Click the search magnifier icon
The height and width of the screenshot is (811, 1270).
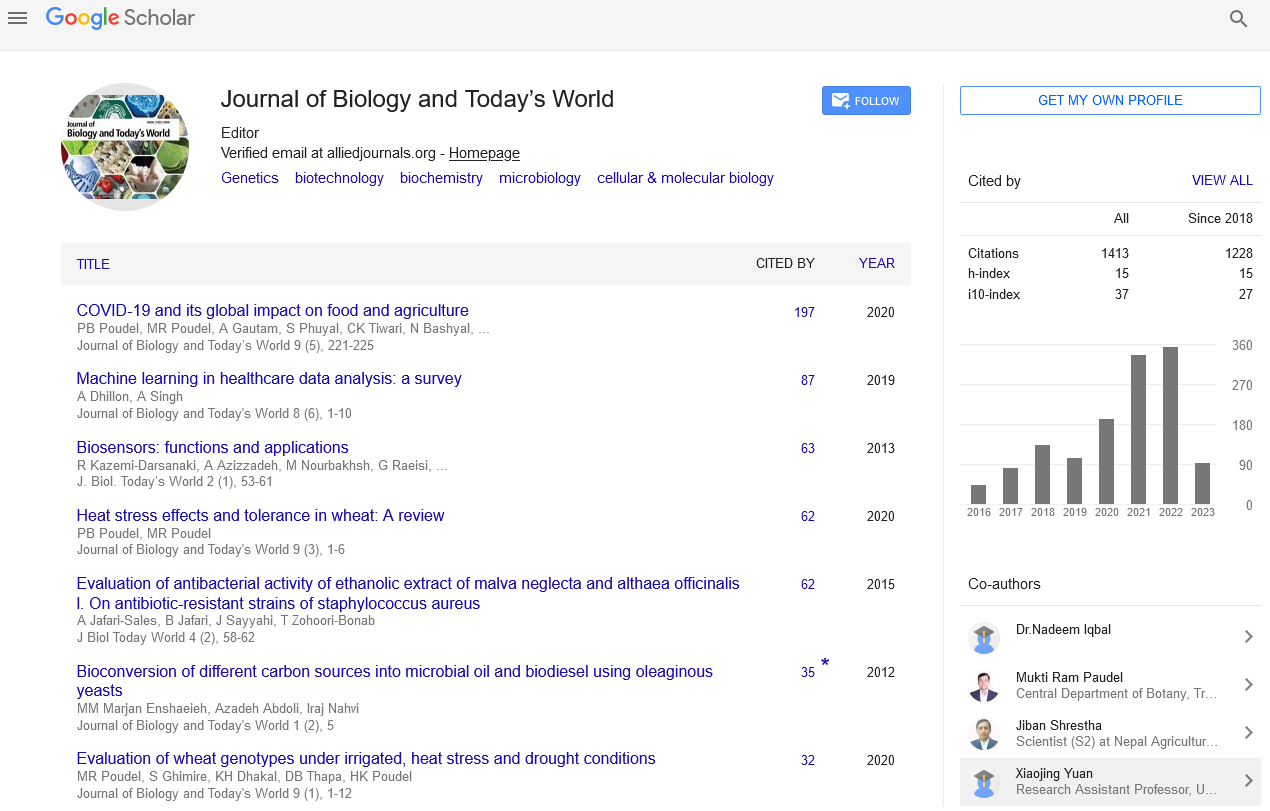click(1238, 18)
